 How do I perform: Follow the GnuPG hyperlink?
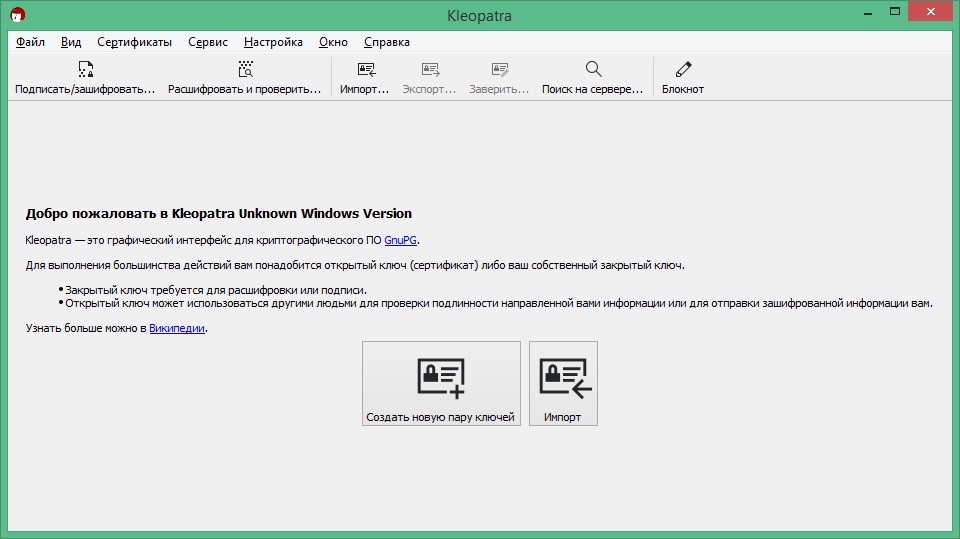pyautogui.click(x=400, y=240)
